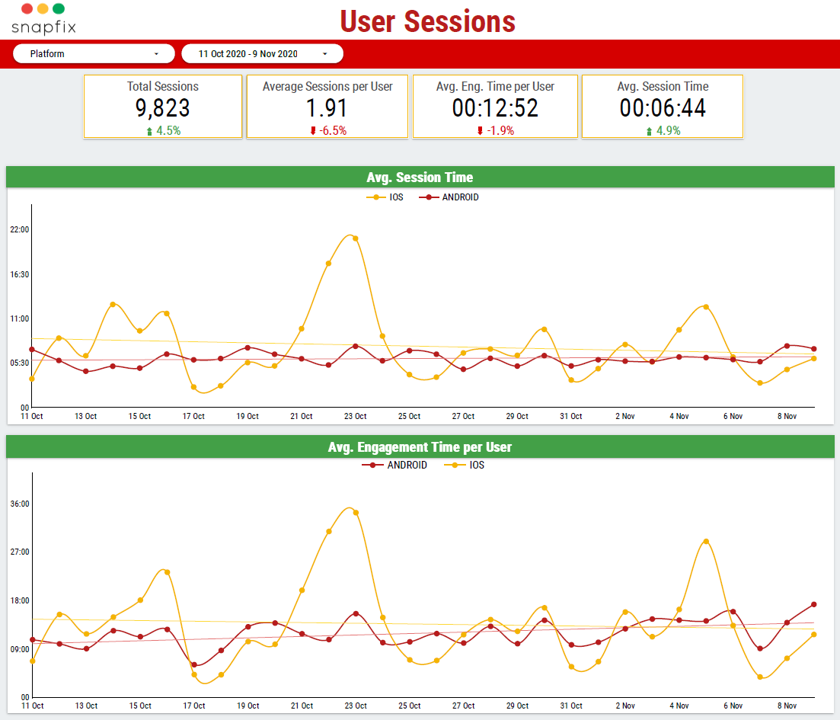
Task: Click 2 Nov label on Avg. Session Time axis
Action: click(x=625, y=416)
